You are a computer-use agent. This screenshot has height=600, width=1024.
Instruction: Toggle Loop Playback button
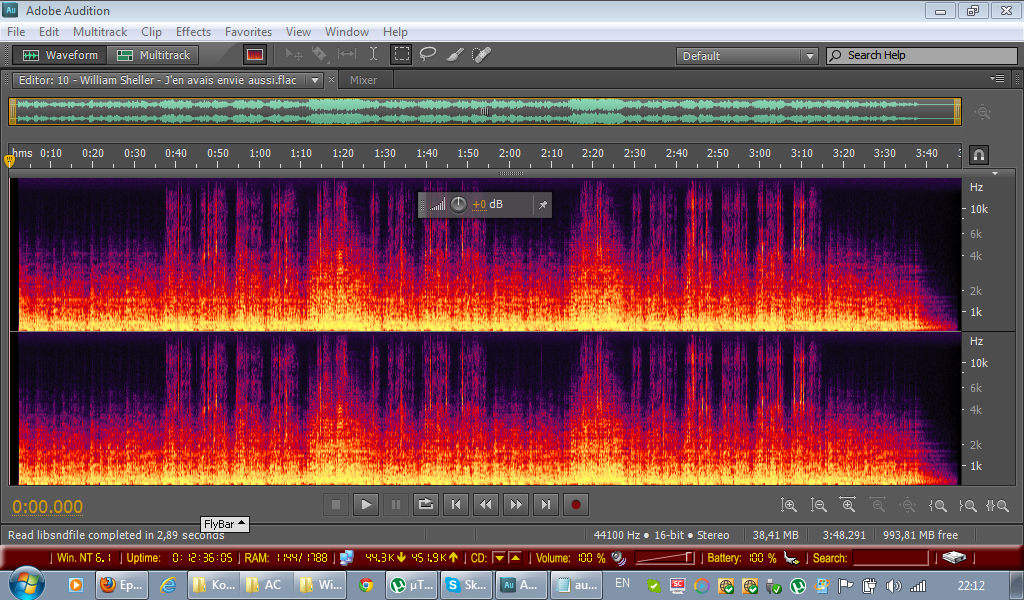[425, 505]
